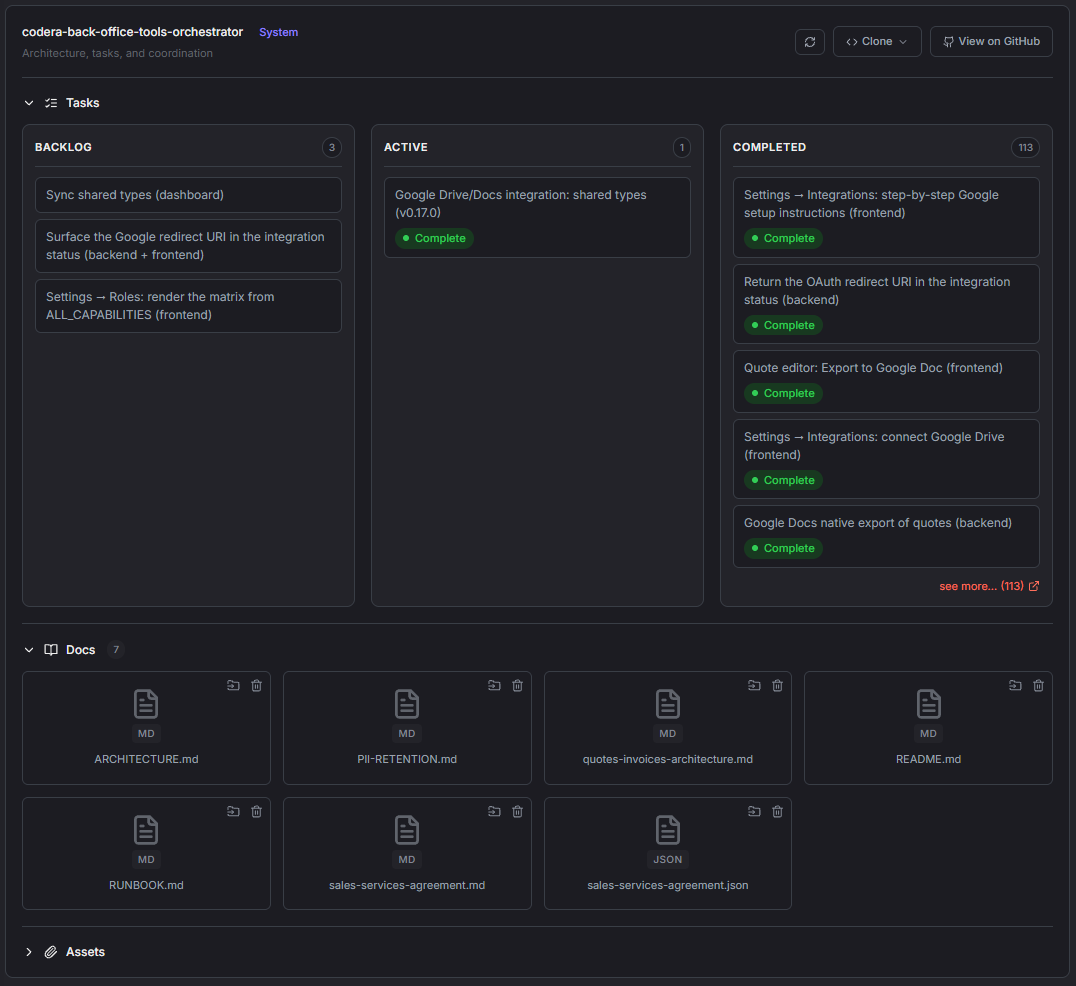Click the Docs book icon
This screenshot has height=986, width=1076.
(51, 650)
